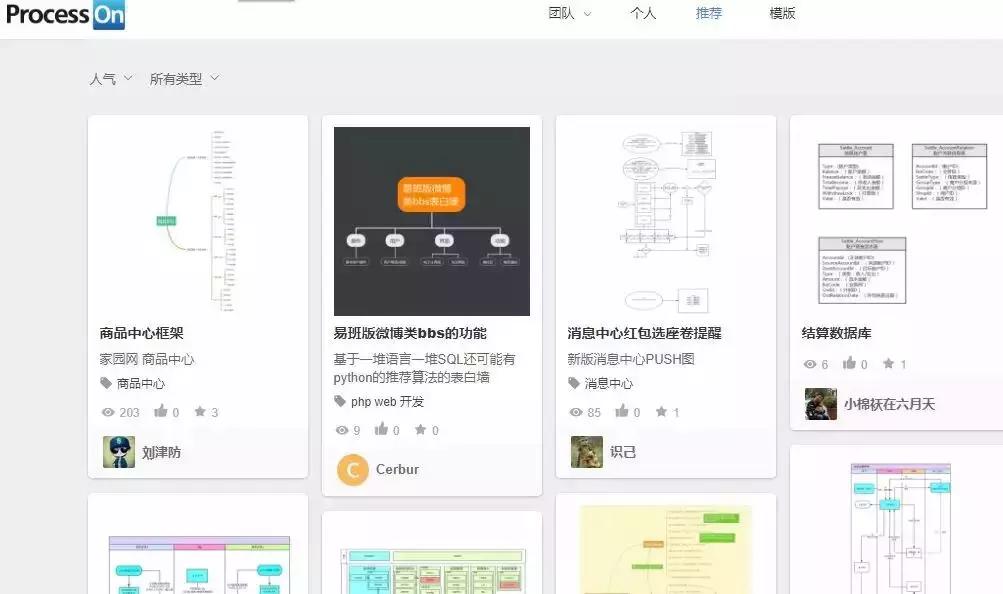Open the 易班版微博类bbs的功能 diagram
The width and height of the screenshot is (1003, 594).
[x=431, y=220]
